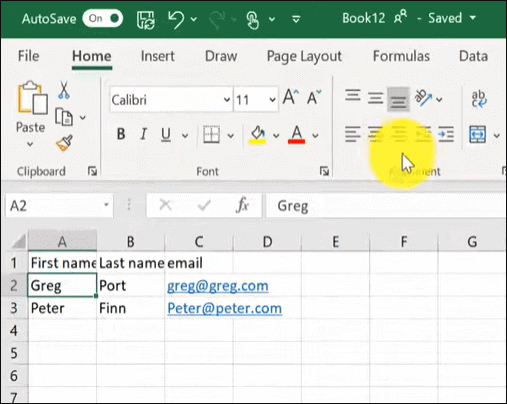The height and width of the screenshot is (404, 507).
Task: Click the Touch/Mouse mode icon
Action: tap(253, 20)
